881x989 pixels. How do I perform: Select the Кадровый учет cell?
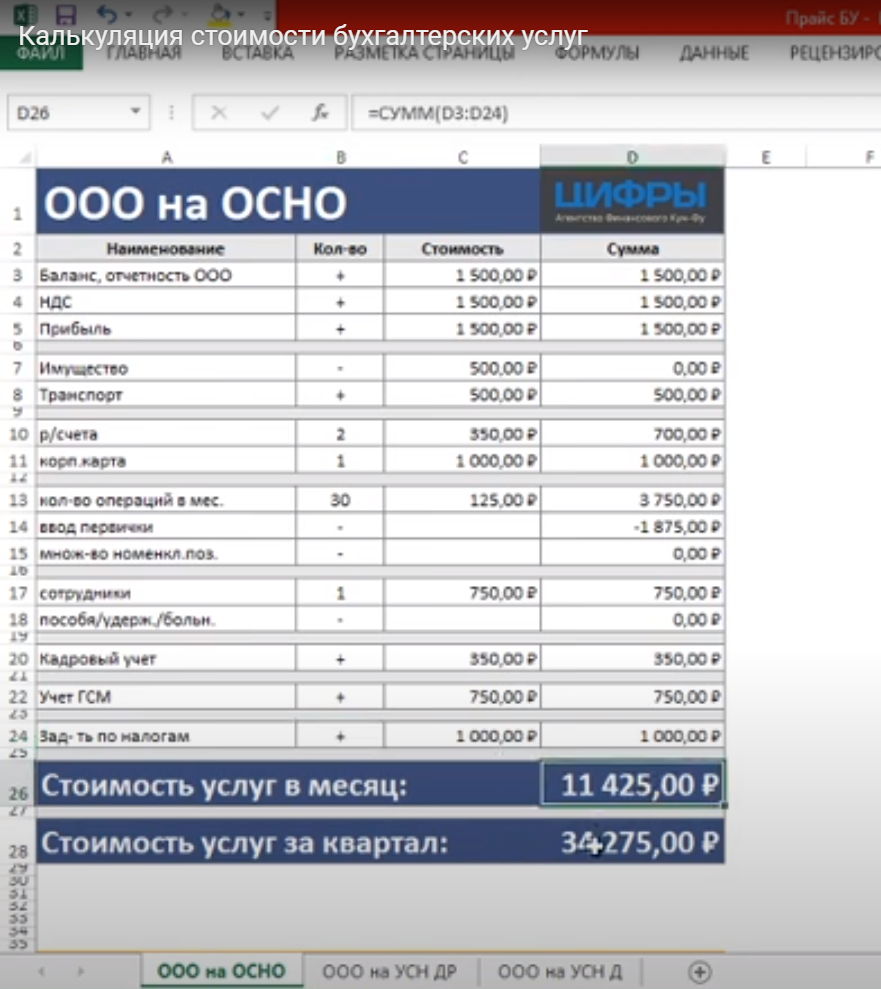[166, 659]
